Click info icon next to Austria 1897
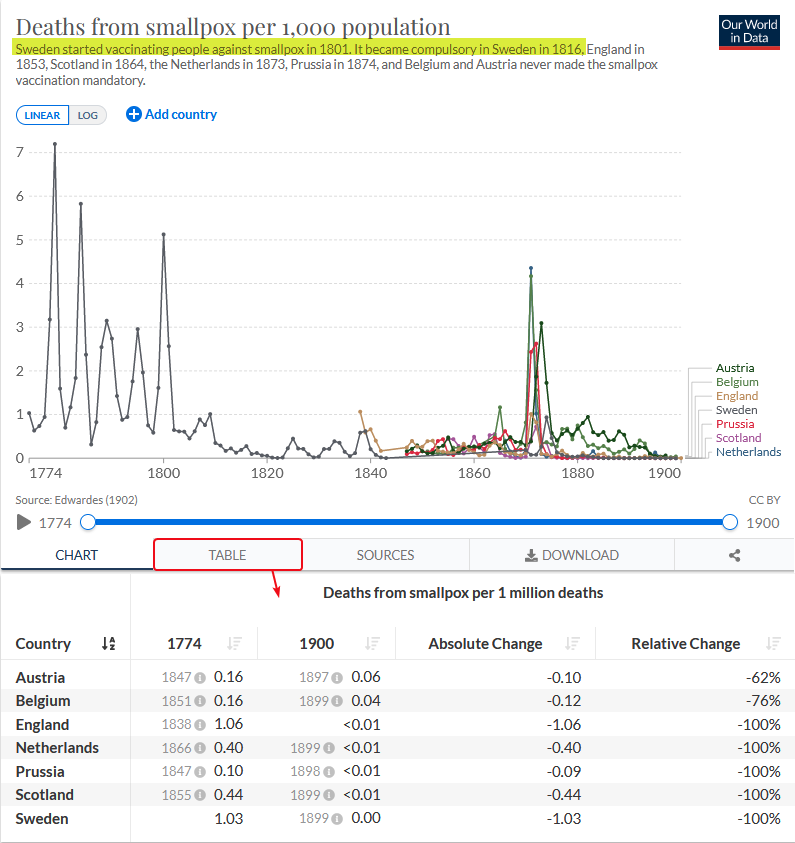This screenshot has width=795, height=843. click(x=337, y=678)
